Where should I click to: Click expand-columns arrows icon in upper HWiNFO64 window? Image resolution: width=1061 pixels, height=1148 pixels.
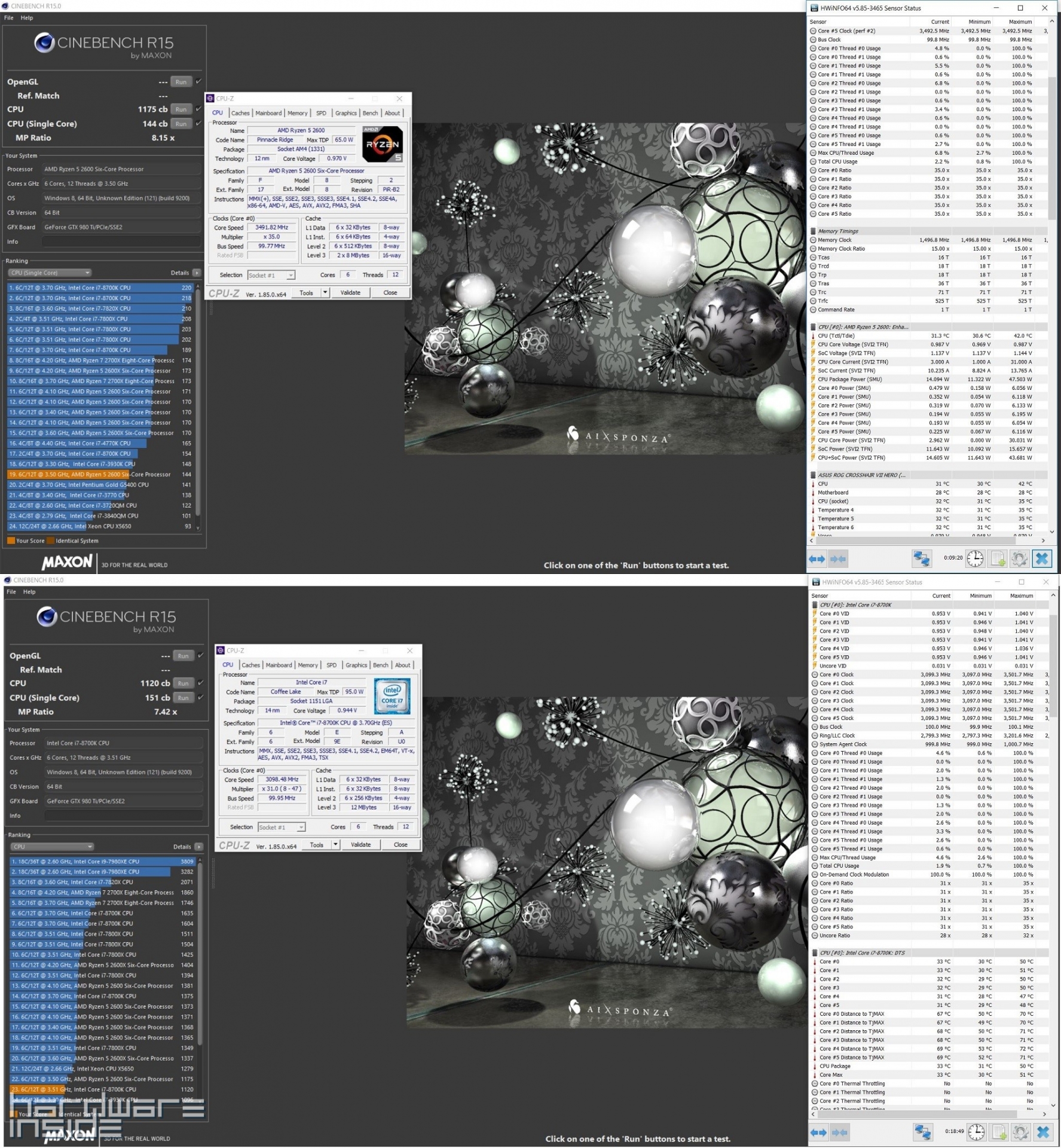click(817, 559)
